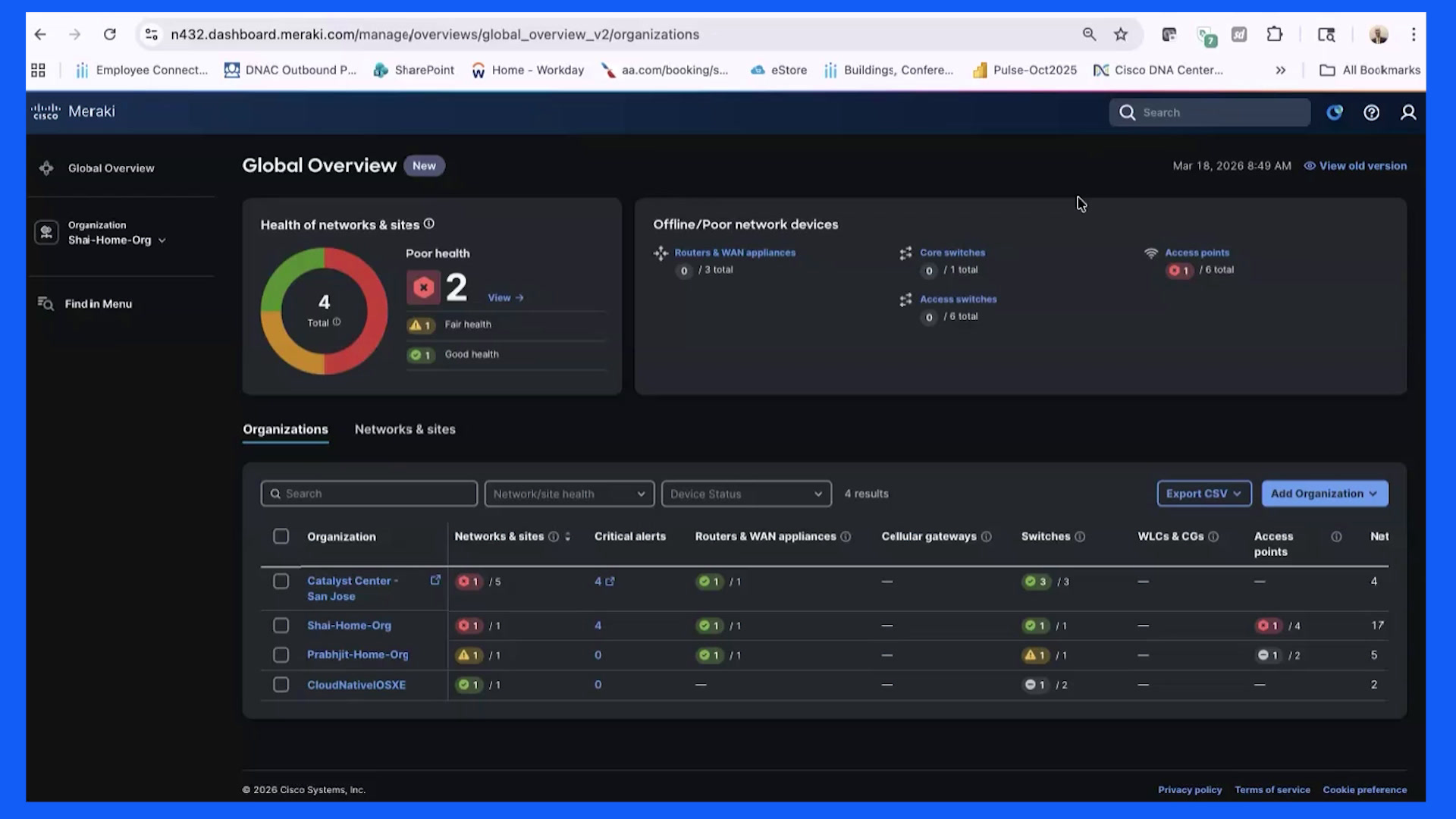Open the Access points offline devices link
This screenshot has width=1456, height=819.
point(1197,253)
